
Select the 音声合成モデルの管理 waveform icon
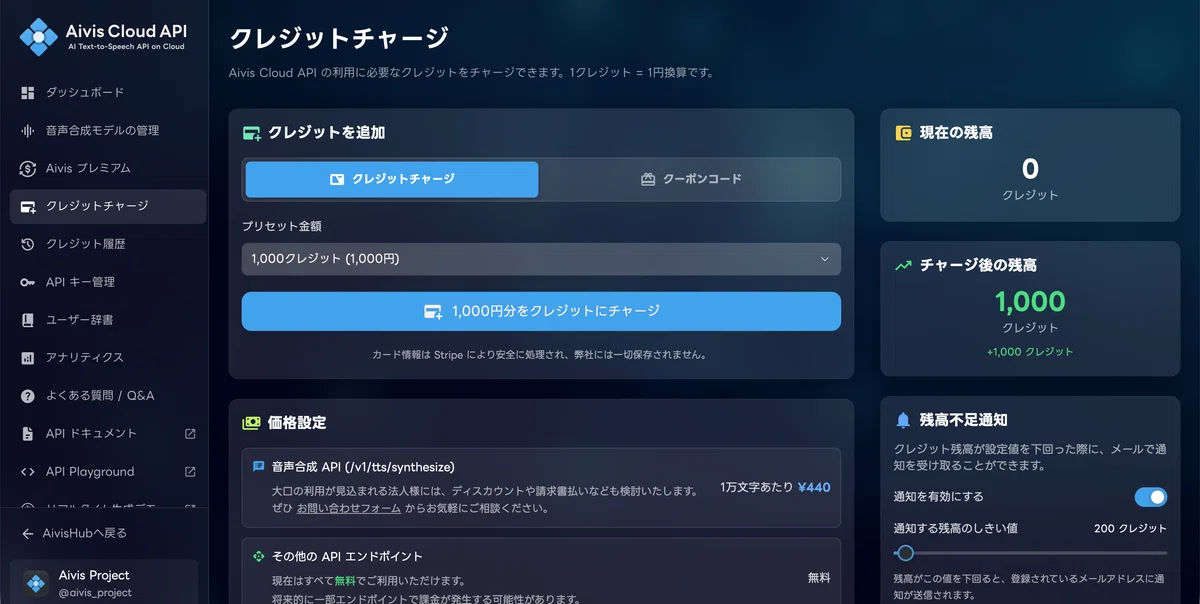[x=27, y=130]
